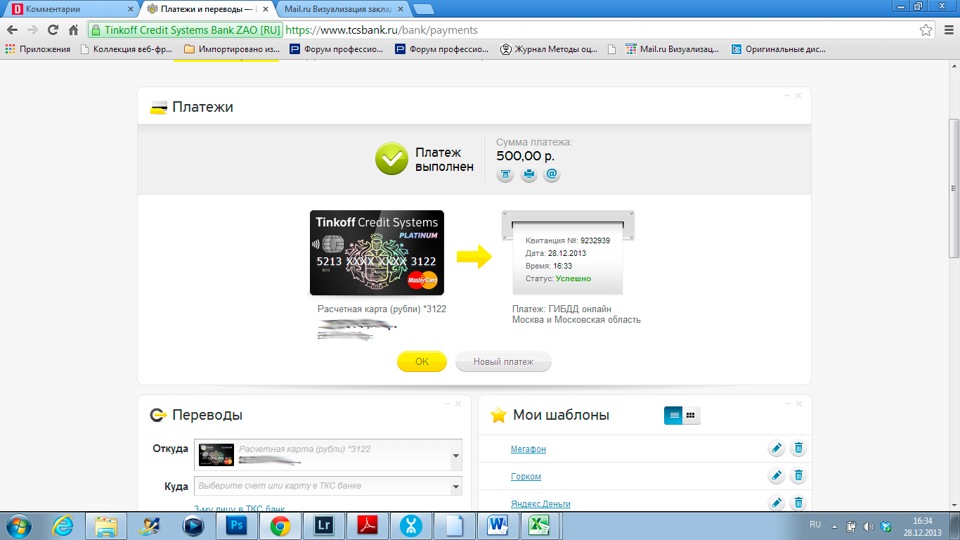Click the page vertical scrollbar thumb
The height and width of the screenshot is (540, 960).
pyautogui.click(x=954, y=188)
